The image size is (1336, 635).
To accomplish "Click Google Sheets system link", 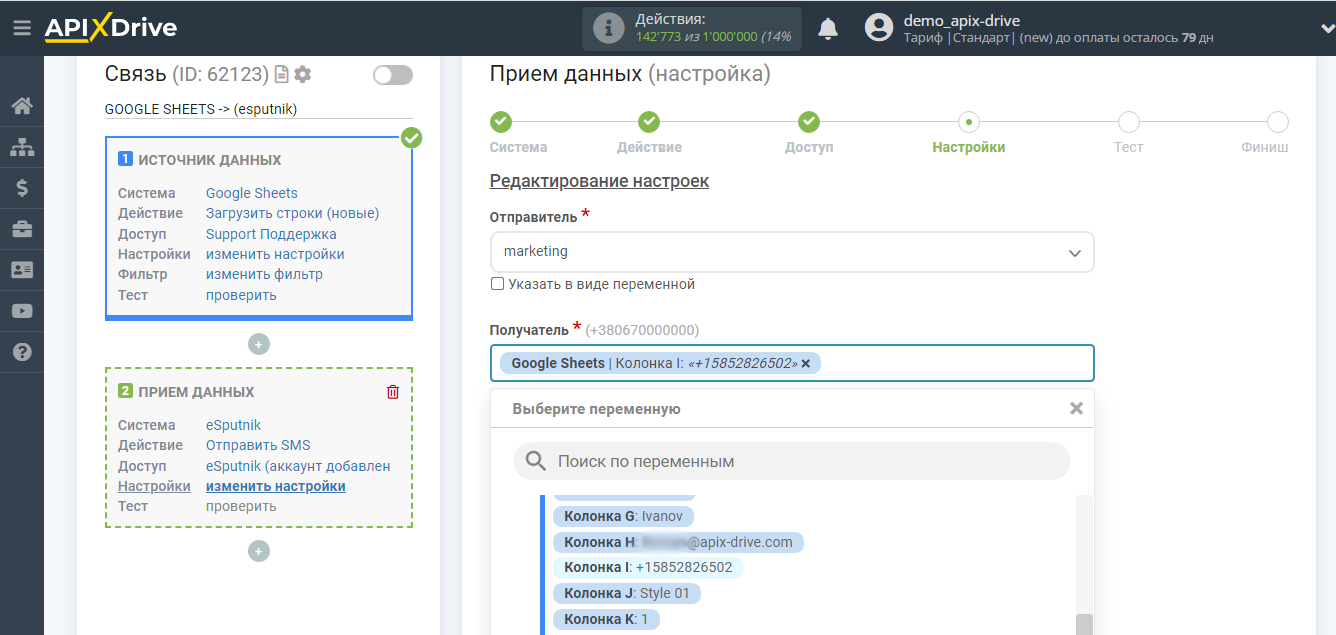I will click(252, 193).
